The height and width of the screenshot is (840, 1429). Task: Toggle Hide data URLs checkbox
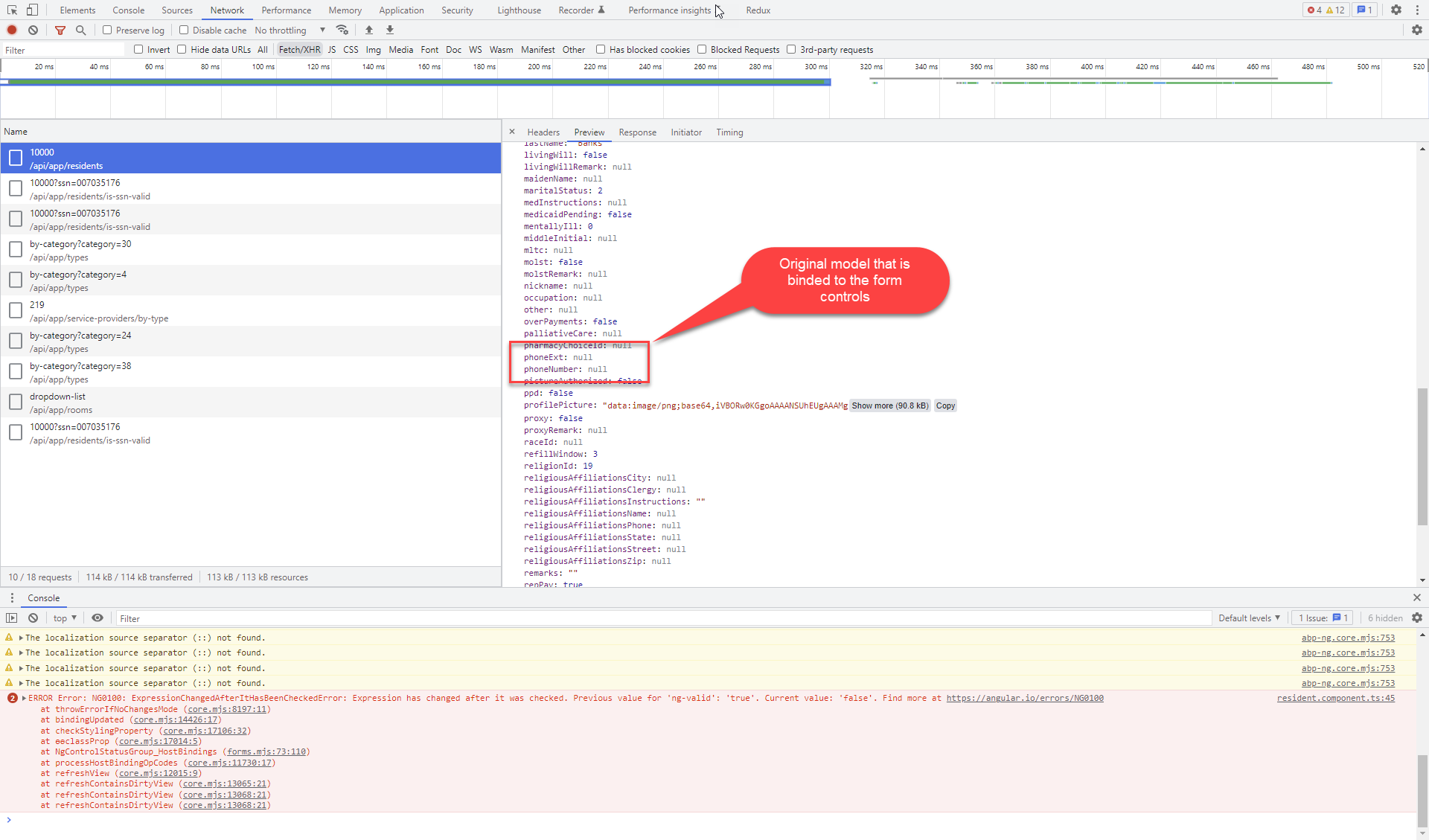tap(182, 50)
